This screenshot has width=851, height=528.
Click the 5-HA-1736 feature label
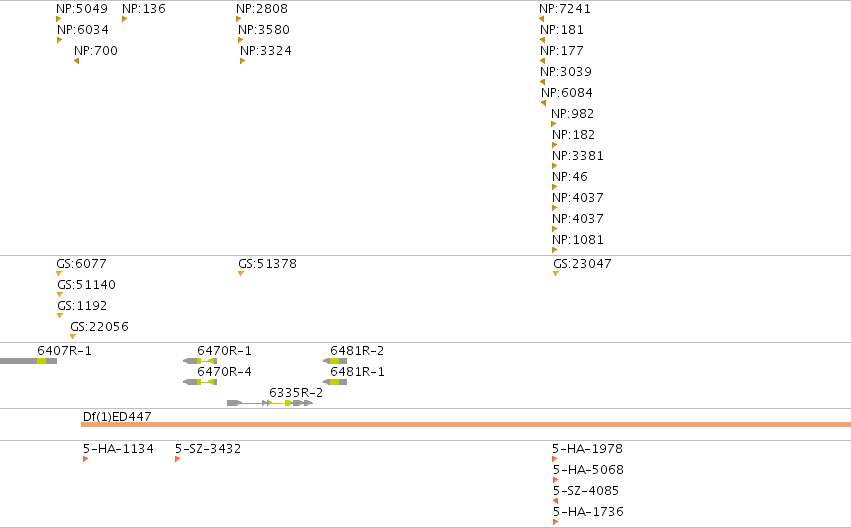pyautogui.click(x=588, y=512)
